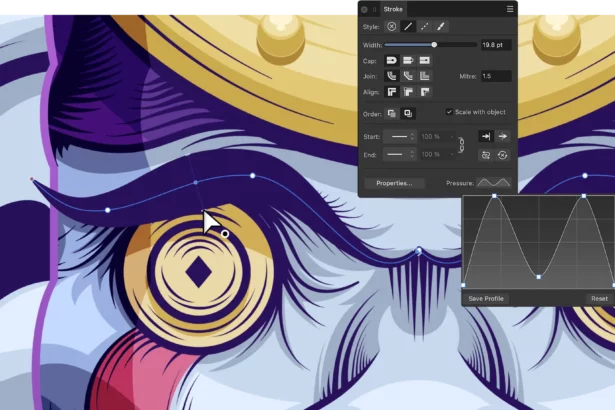Open the End arrowhead style dropdown
Screen dimensions: 615x410
pyautogui.click(x=400, y=155)
